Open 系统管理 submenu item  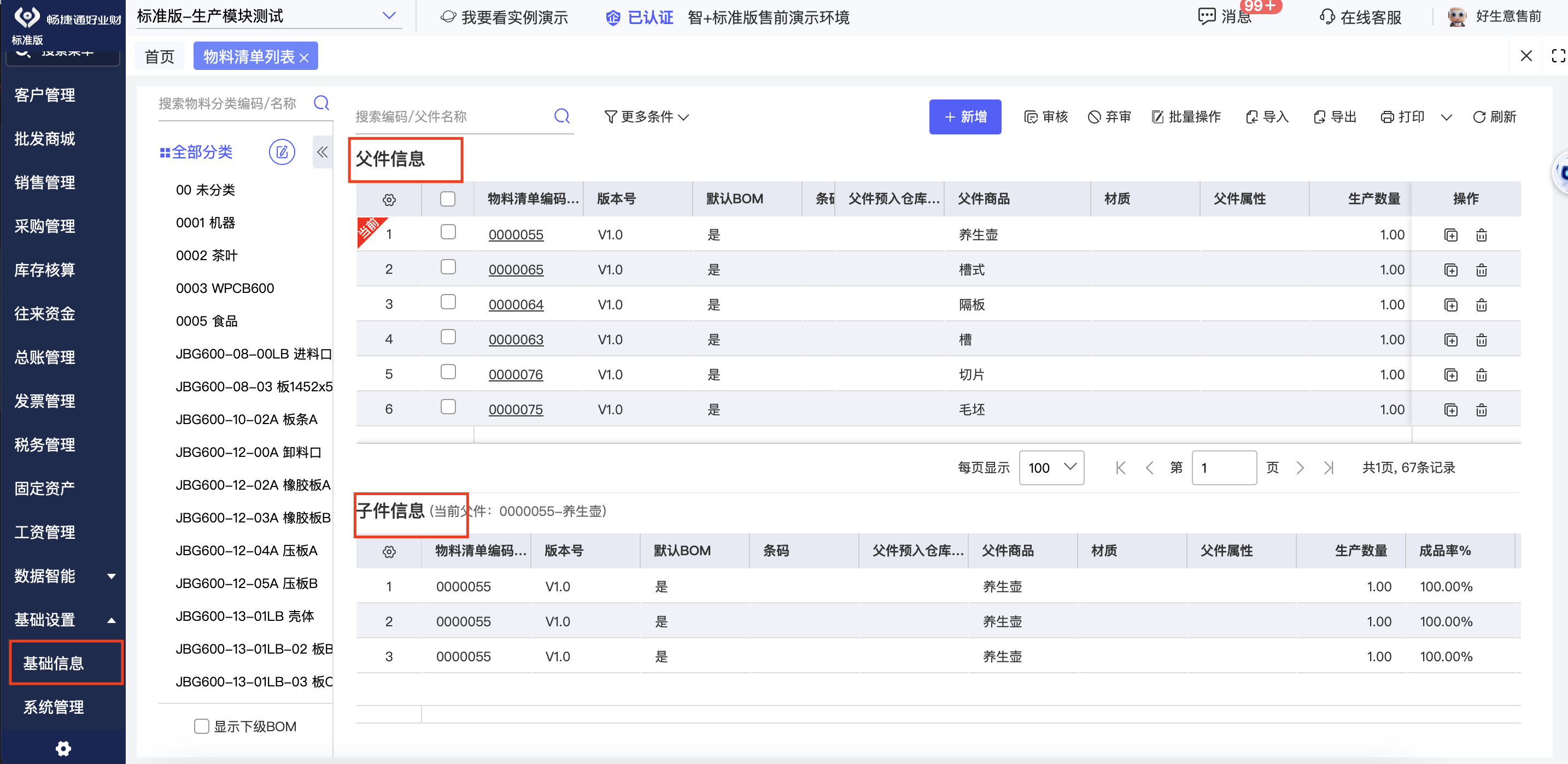pyautogui.click(x=54, y=707)
